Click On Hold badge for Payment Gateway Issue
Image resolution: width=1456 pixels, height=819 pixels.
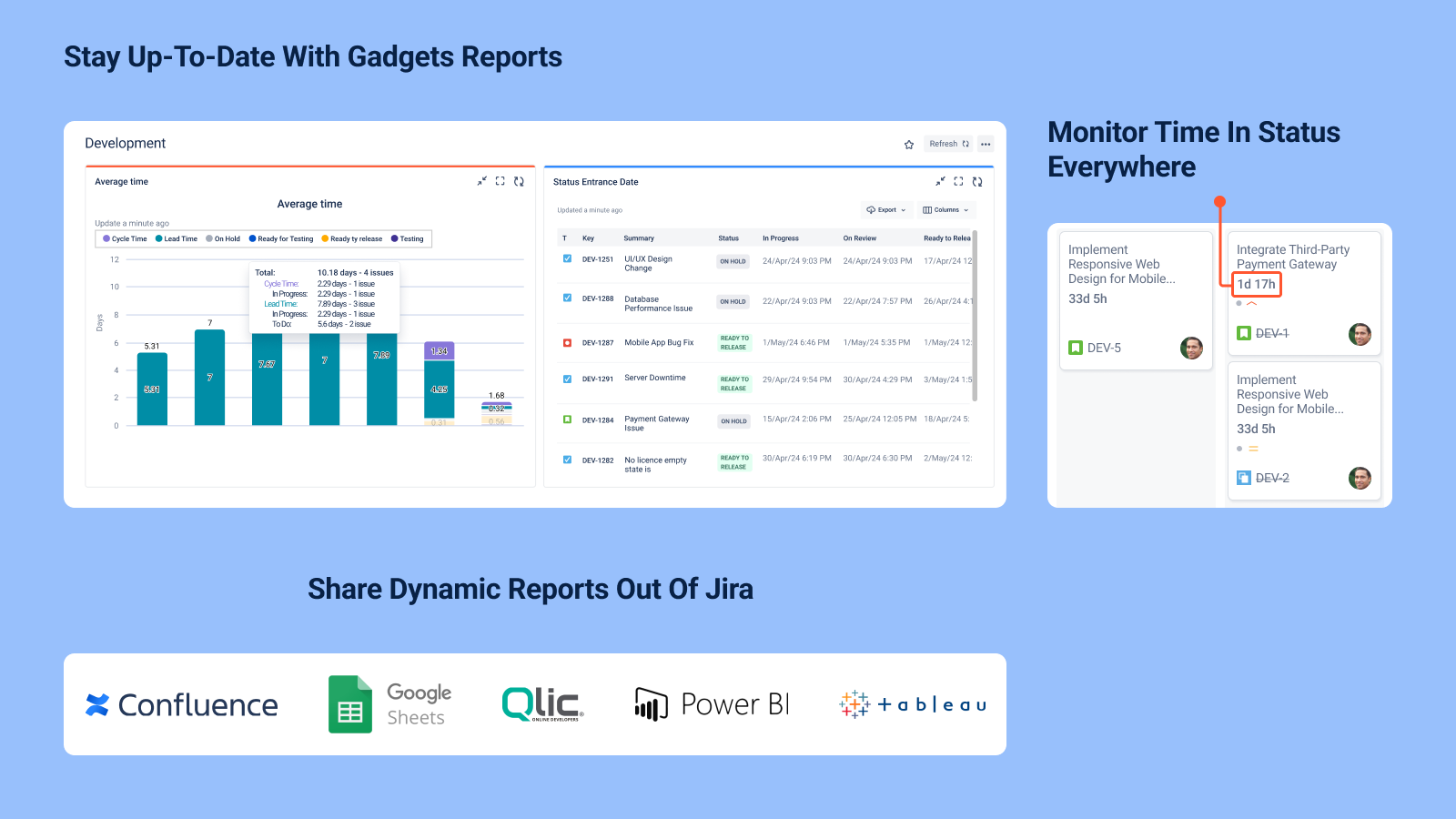pos(733,421)
